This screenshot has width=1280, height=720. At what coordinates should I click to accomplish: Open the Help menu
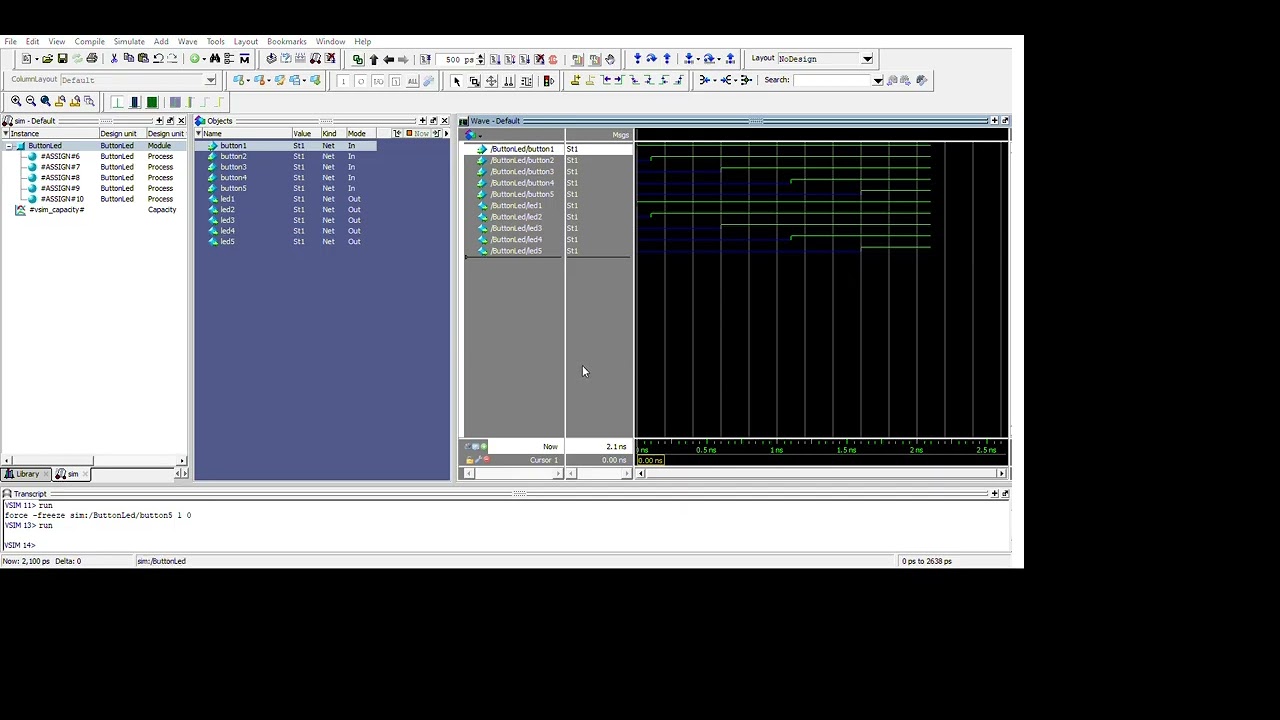point(362,42)
